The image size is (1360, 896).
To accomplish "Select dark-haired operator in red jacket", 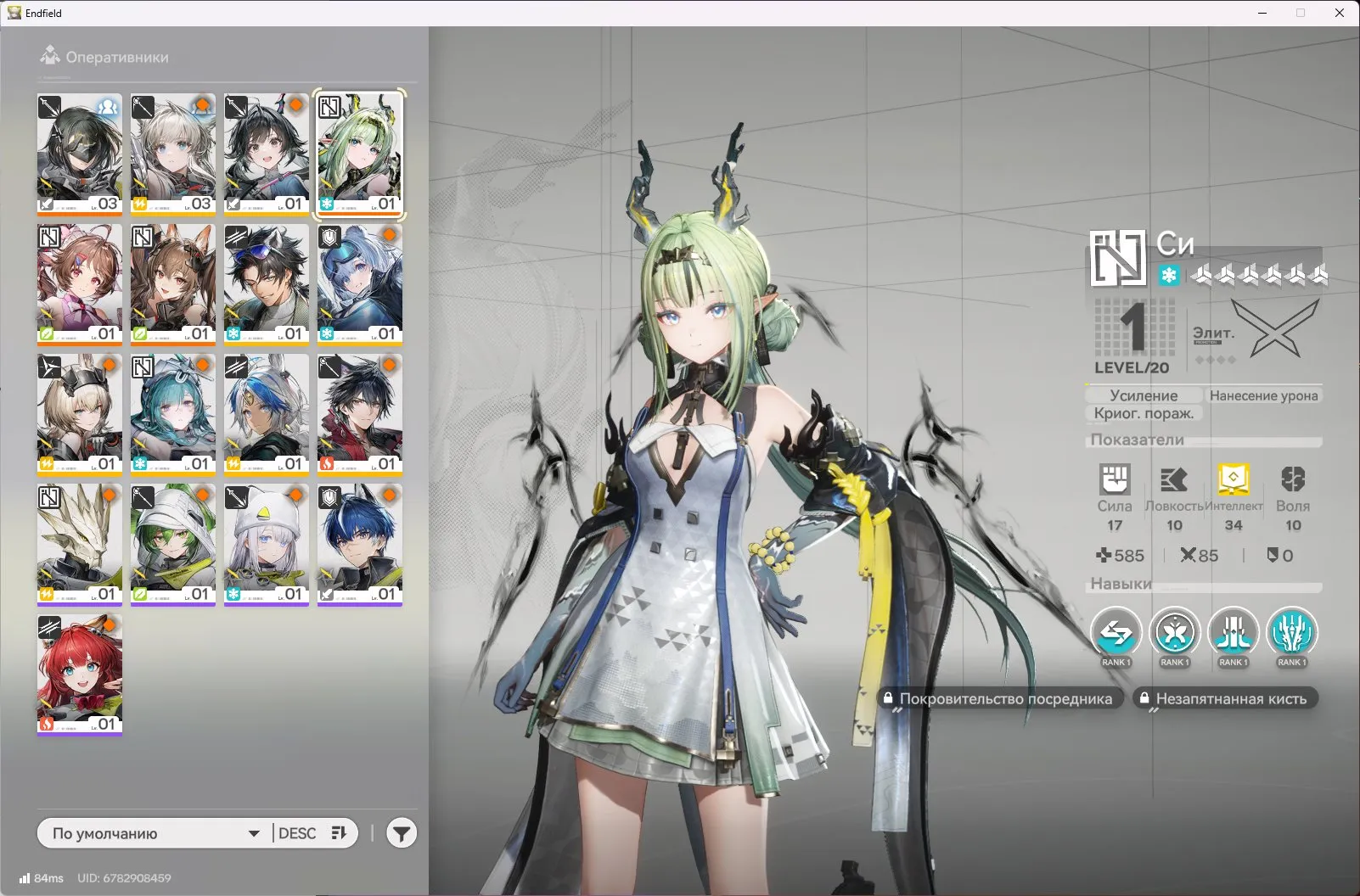I will coord(360,414).
